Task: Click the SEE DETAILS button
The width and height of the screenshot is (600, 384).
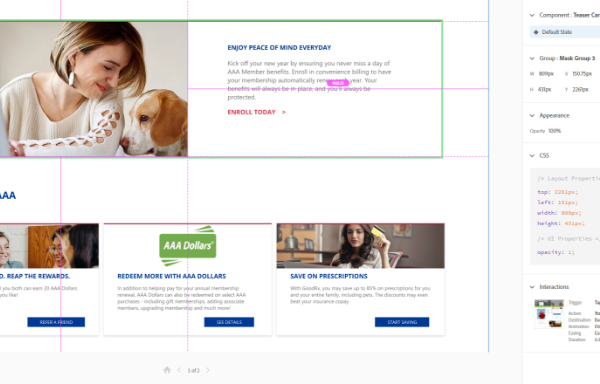Action: pyautogui.click(x=229, y=322)
